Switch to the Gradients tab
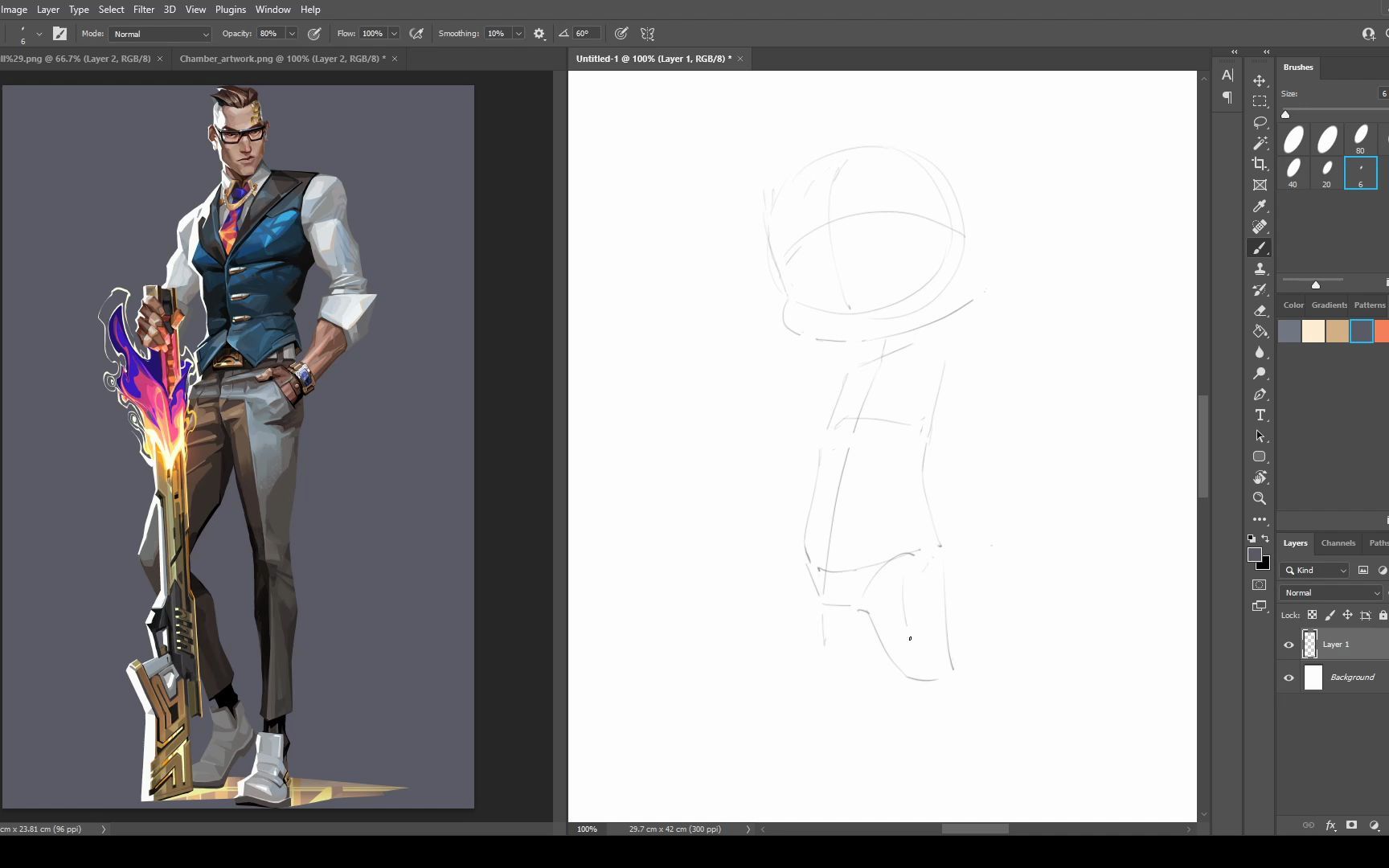1389x868 pixels. [x=1330, y=305]
